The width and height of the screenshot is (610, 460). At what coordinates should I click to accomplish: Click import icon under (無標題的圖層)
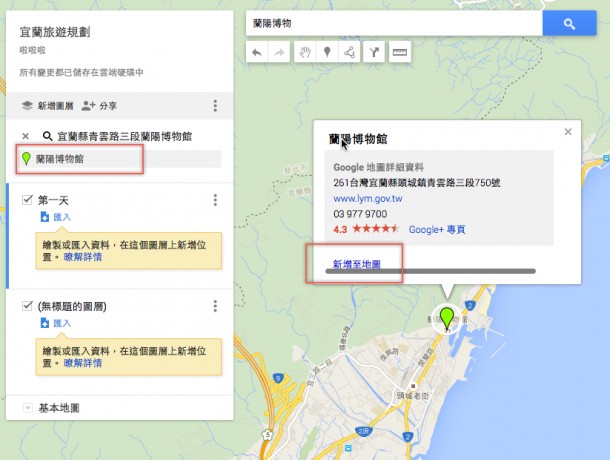point(45,323)
